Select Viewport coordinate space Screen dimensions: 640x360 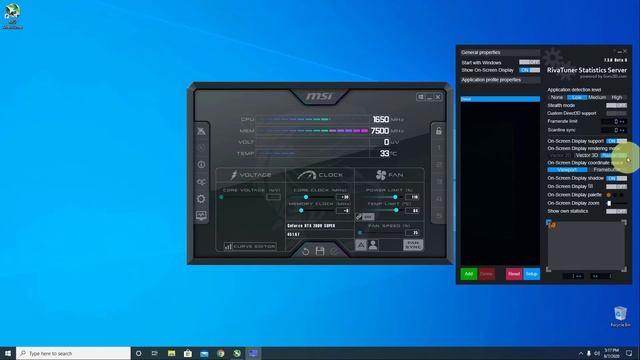567,170
